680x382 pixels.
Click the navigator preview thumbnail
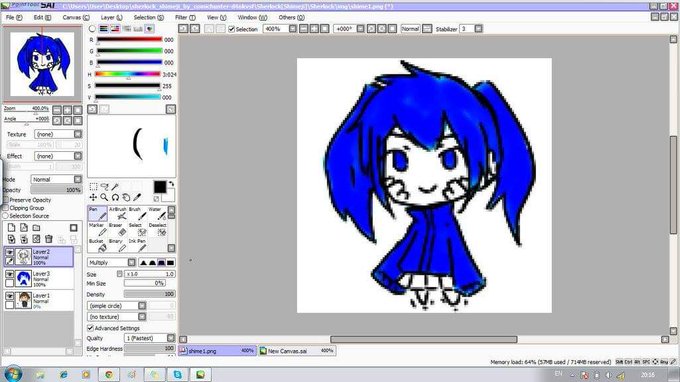[42, 64]
